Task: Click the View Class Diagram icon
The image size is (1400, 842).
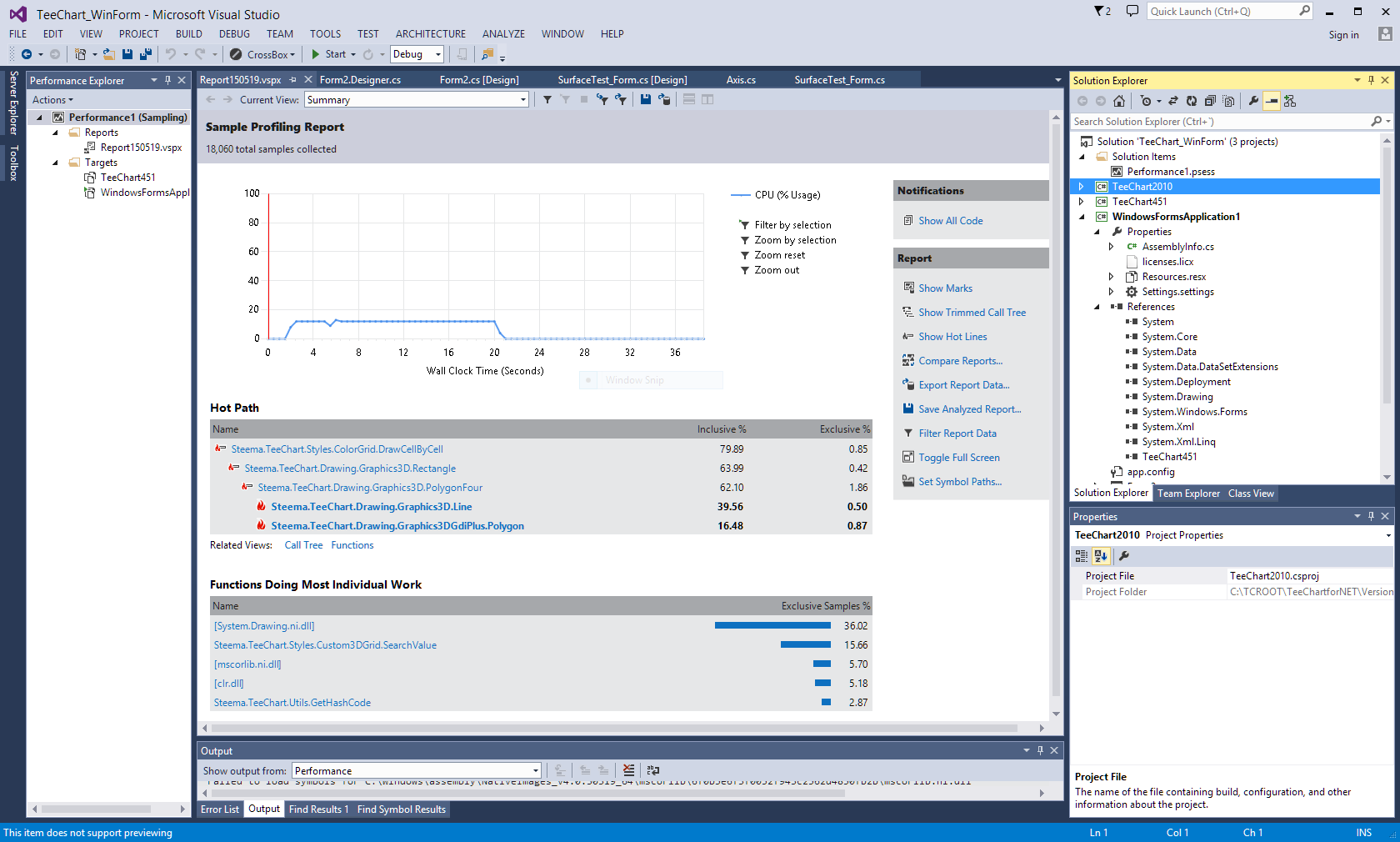Action: [x=1290, y=101]
